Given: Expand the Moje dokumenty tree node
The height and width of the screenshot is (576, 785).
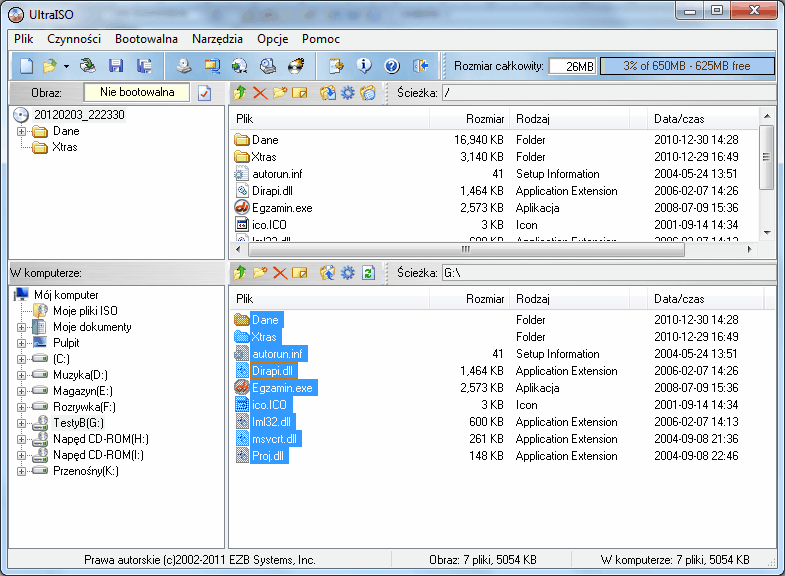Looking at the screenshot, I should 22,327.
